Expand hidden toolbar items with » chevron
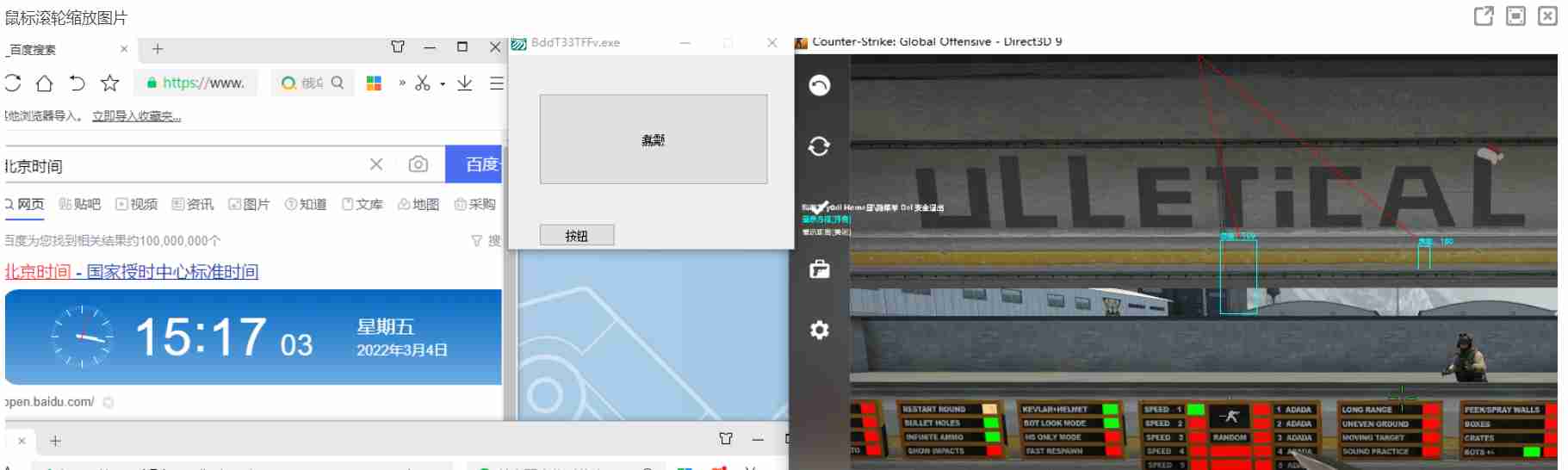 (402, 83)
